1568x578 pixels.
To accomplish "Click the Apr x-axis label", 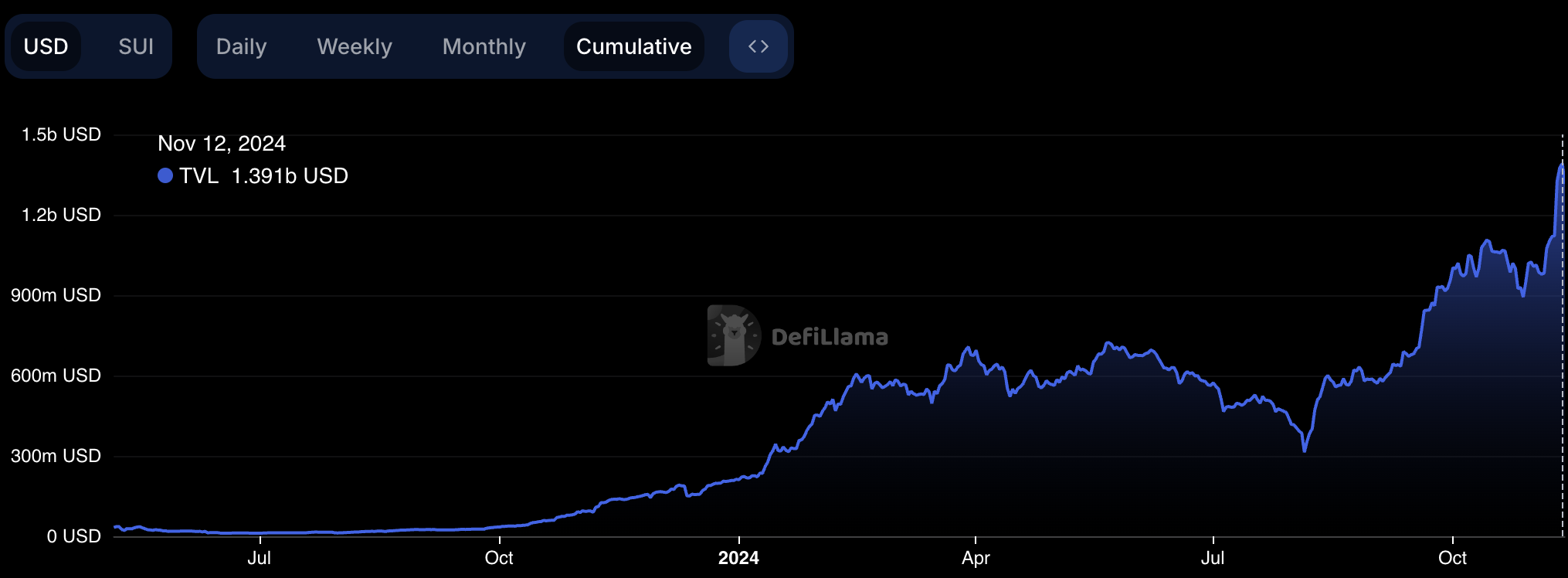I will click(x=976, y=558).
